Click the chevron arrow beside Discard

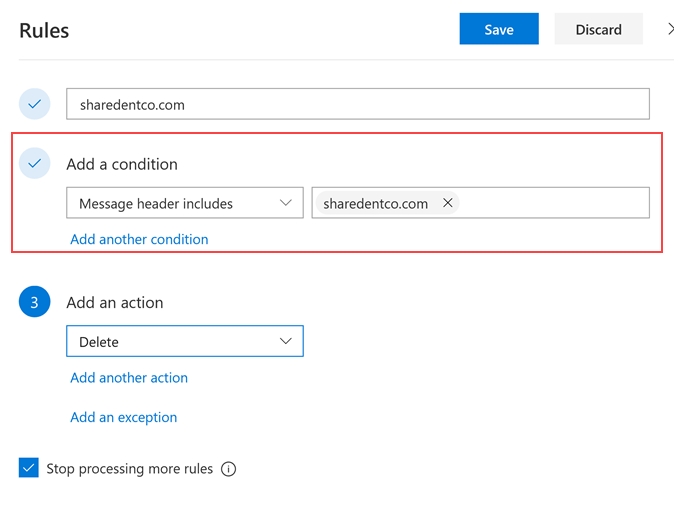670,30
